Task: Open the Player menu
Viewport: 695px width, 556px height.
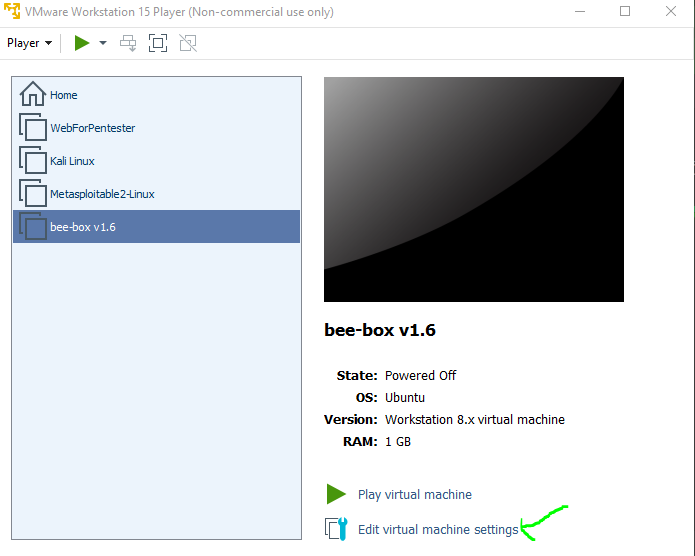Action: 29,43
